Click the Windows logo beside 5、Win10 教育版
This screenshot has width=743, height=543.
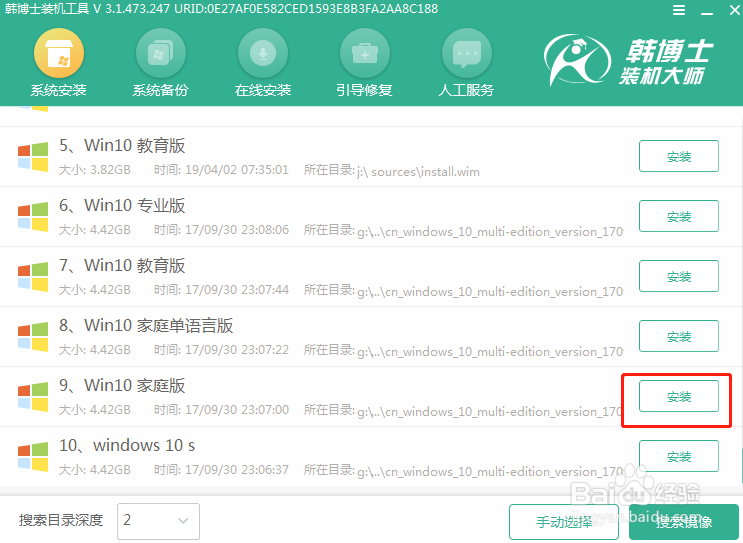click(33, 157)
